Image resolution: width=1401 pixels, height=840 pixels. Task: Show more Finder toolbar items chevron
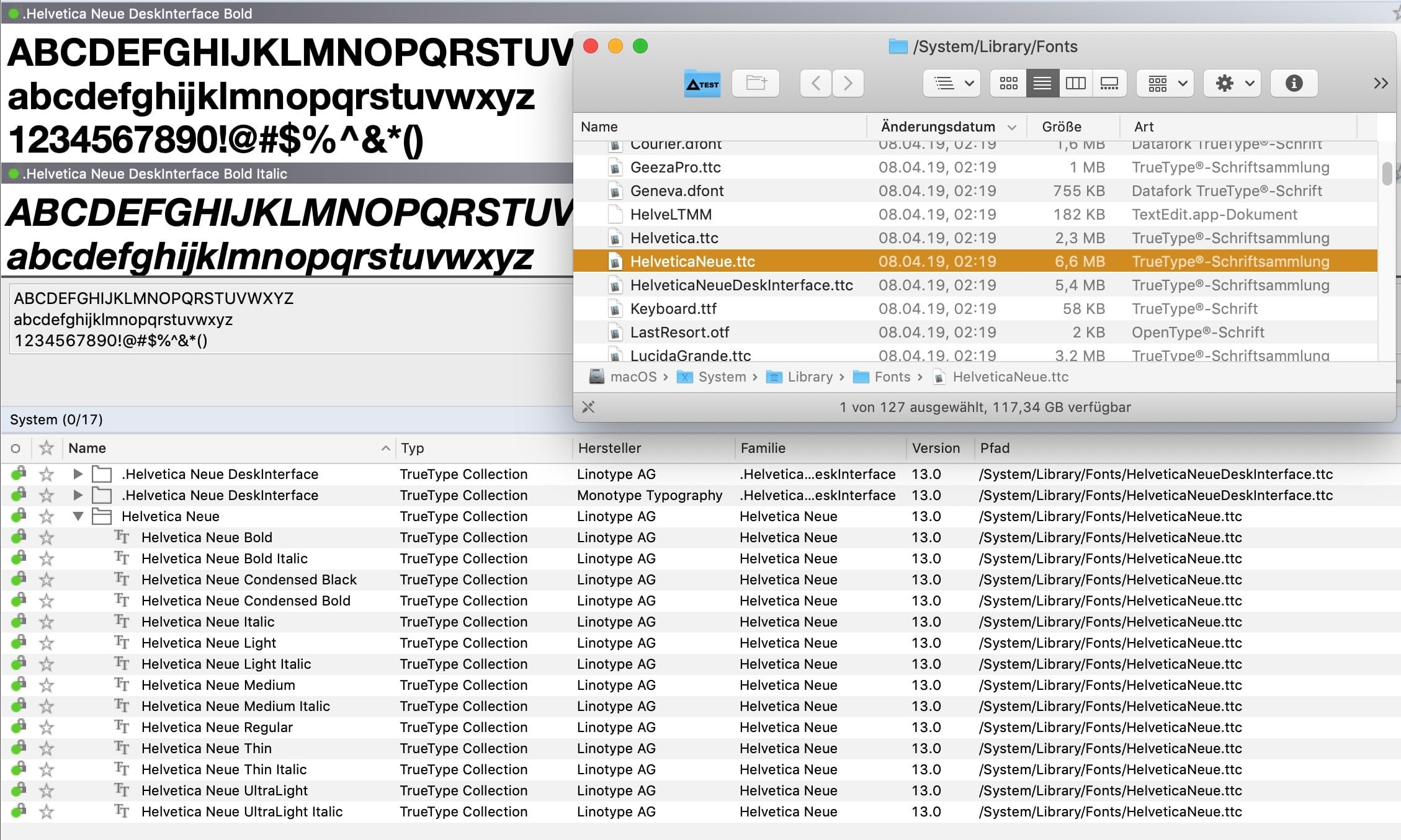click(x=1381, y=83)
